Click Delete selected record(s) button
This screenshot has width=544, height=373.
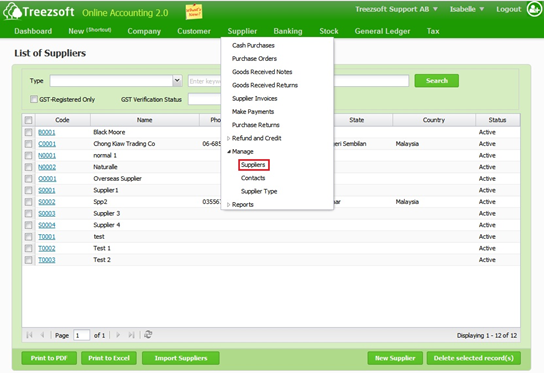point(474,358)
